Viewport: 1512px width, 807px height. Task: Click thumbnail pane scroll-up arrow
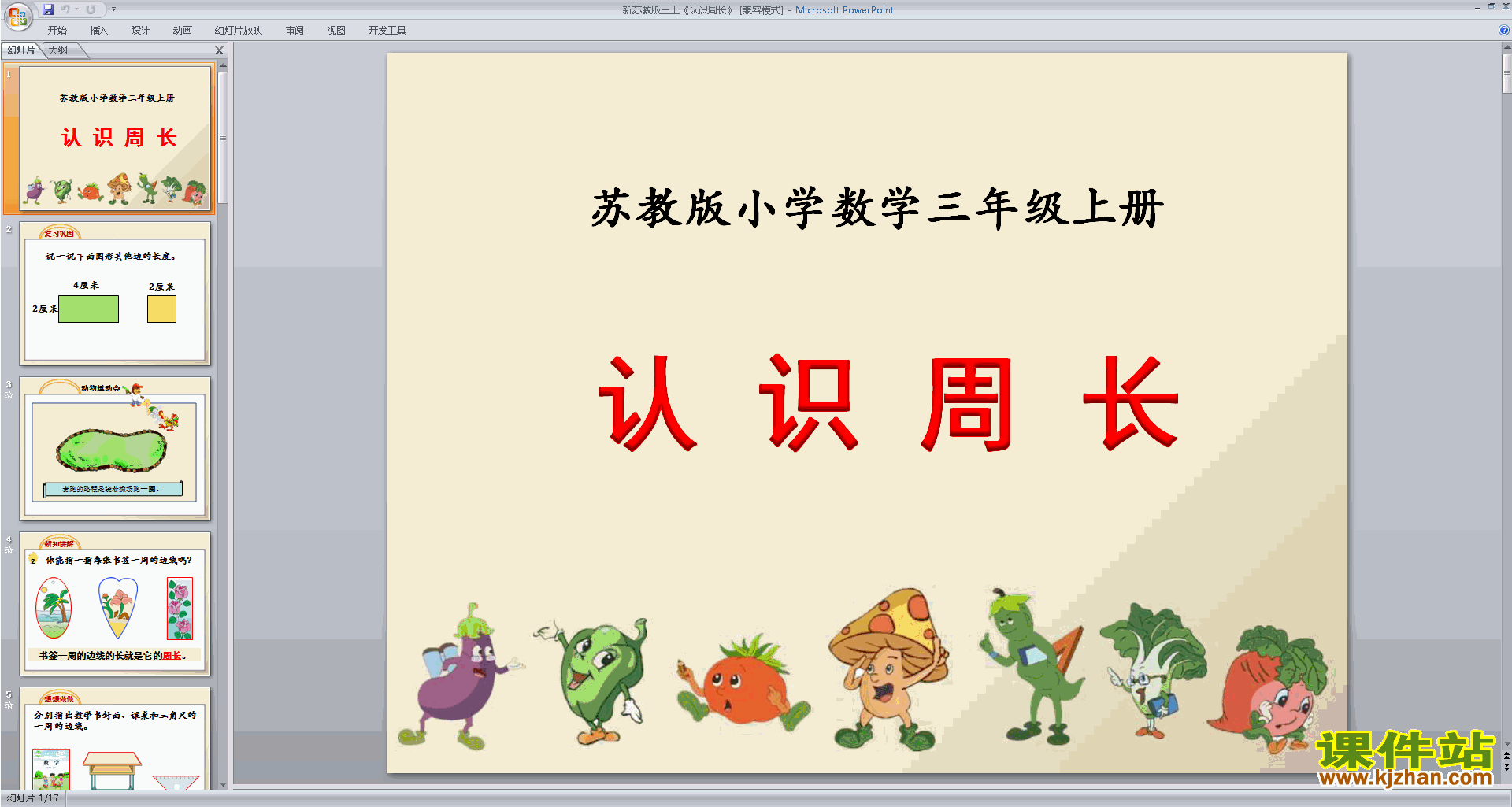point(223,66)
